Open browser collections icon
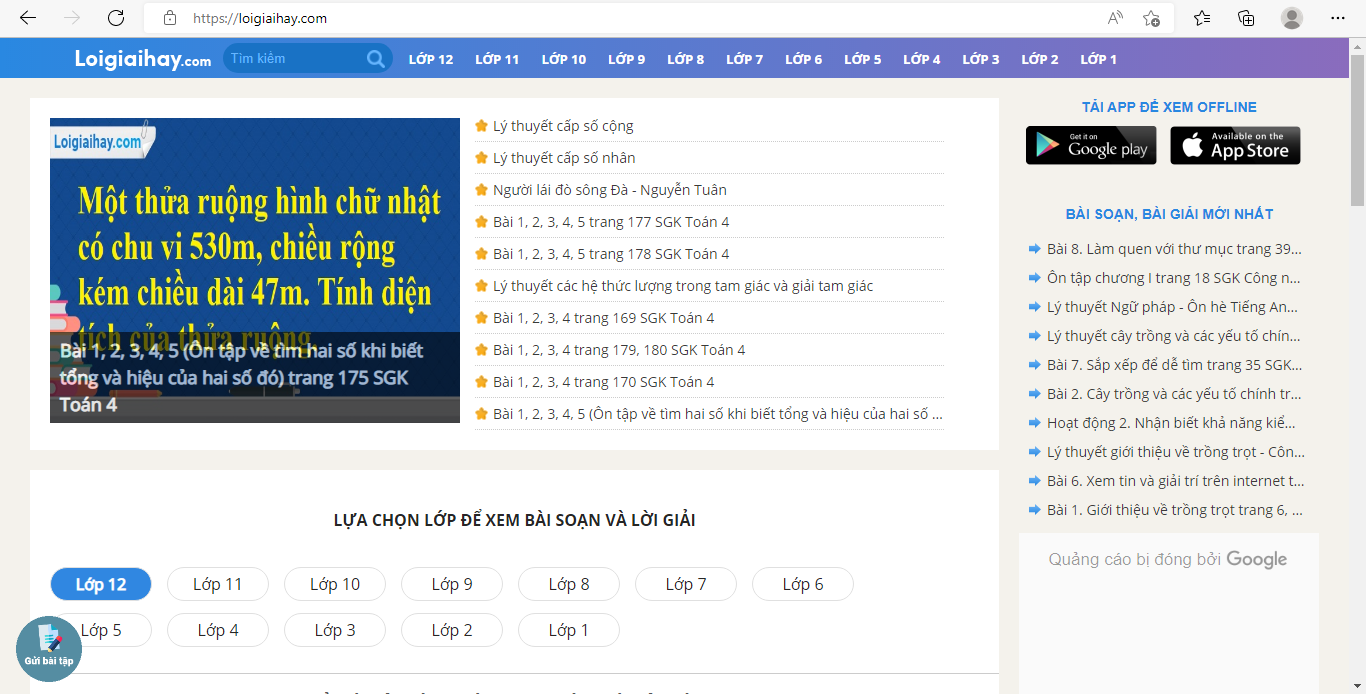This screenshot has height=694, width=1366. pyautogui.click(x=1246, y=18)
